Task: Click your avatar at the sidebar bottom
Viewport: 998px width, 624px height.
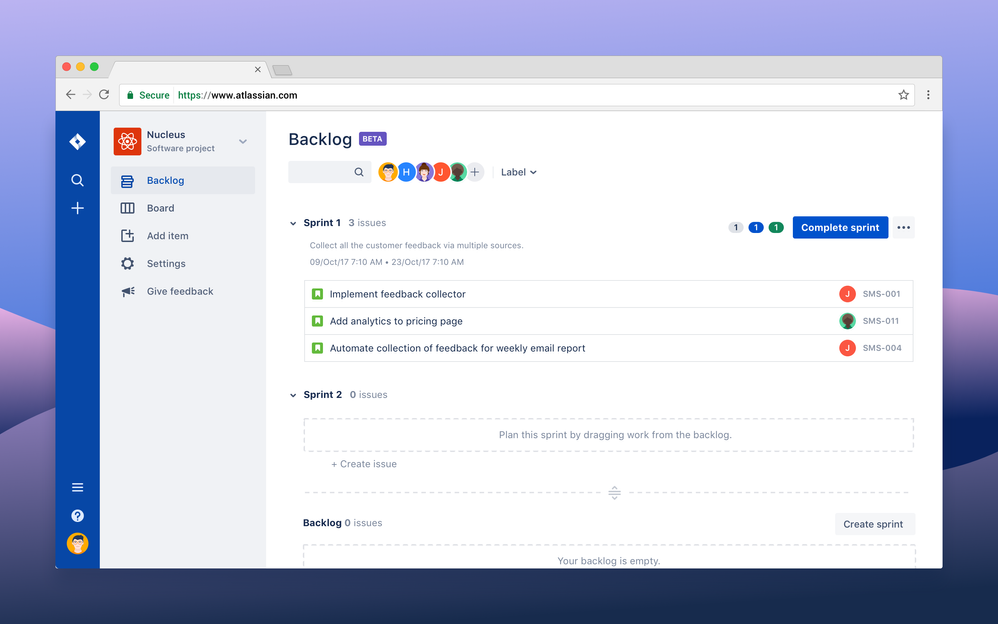Action: pos(77,543)
